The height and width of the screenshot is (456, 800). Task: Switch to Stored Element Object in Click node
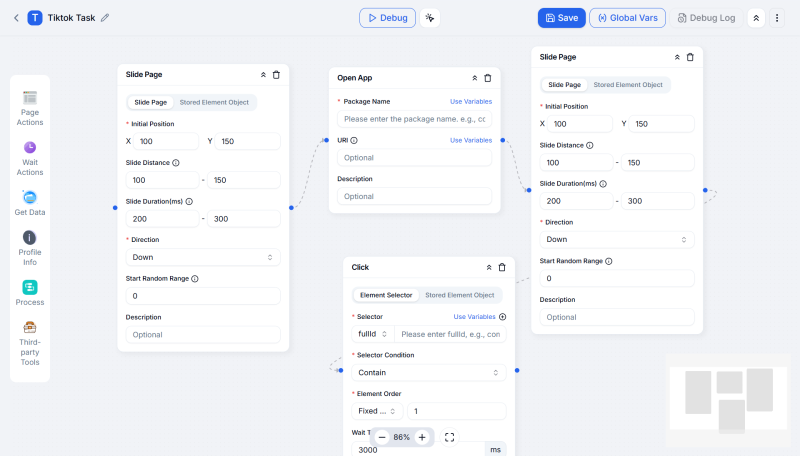[459, 295]
